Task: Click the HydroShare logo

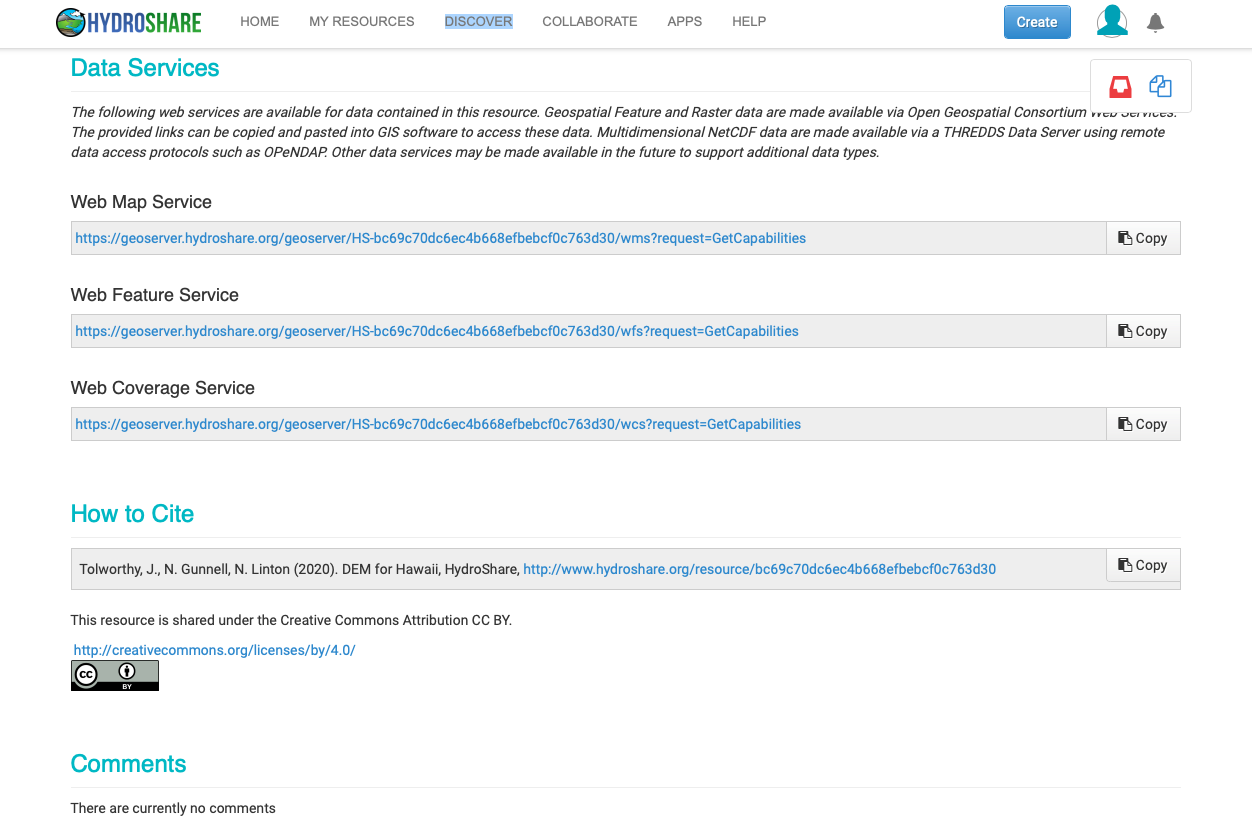Action: [x=129, y=22]
